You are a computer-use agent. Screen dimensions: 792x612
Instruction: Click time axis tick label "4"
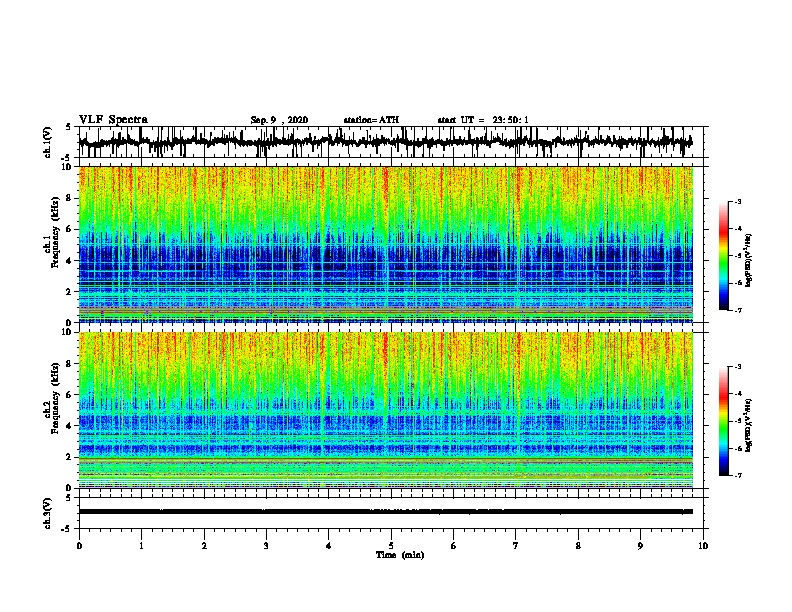coord(329,546)
